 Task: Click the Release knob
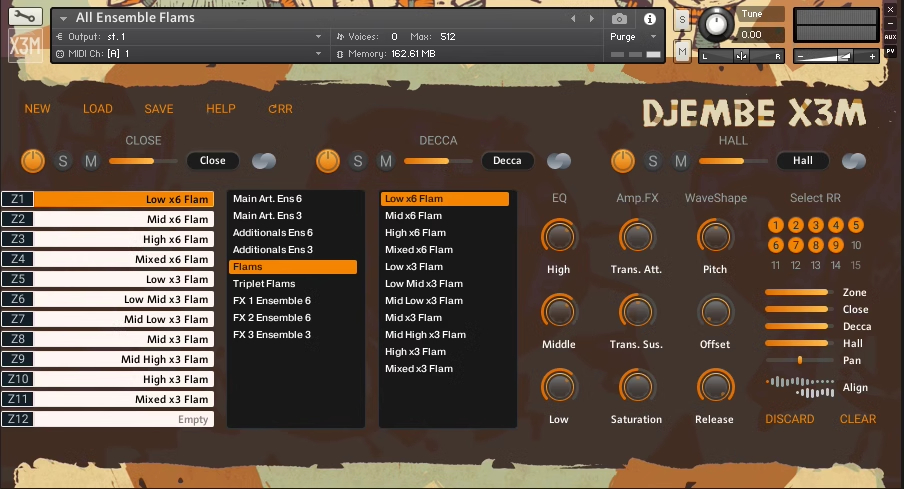point(715,387)
